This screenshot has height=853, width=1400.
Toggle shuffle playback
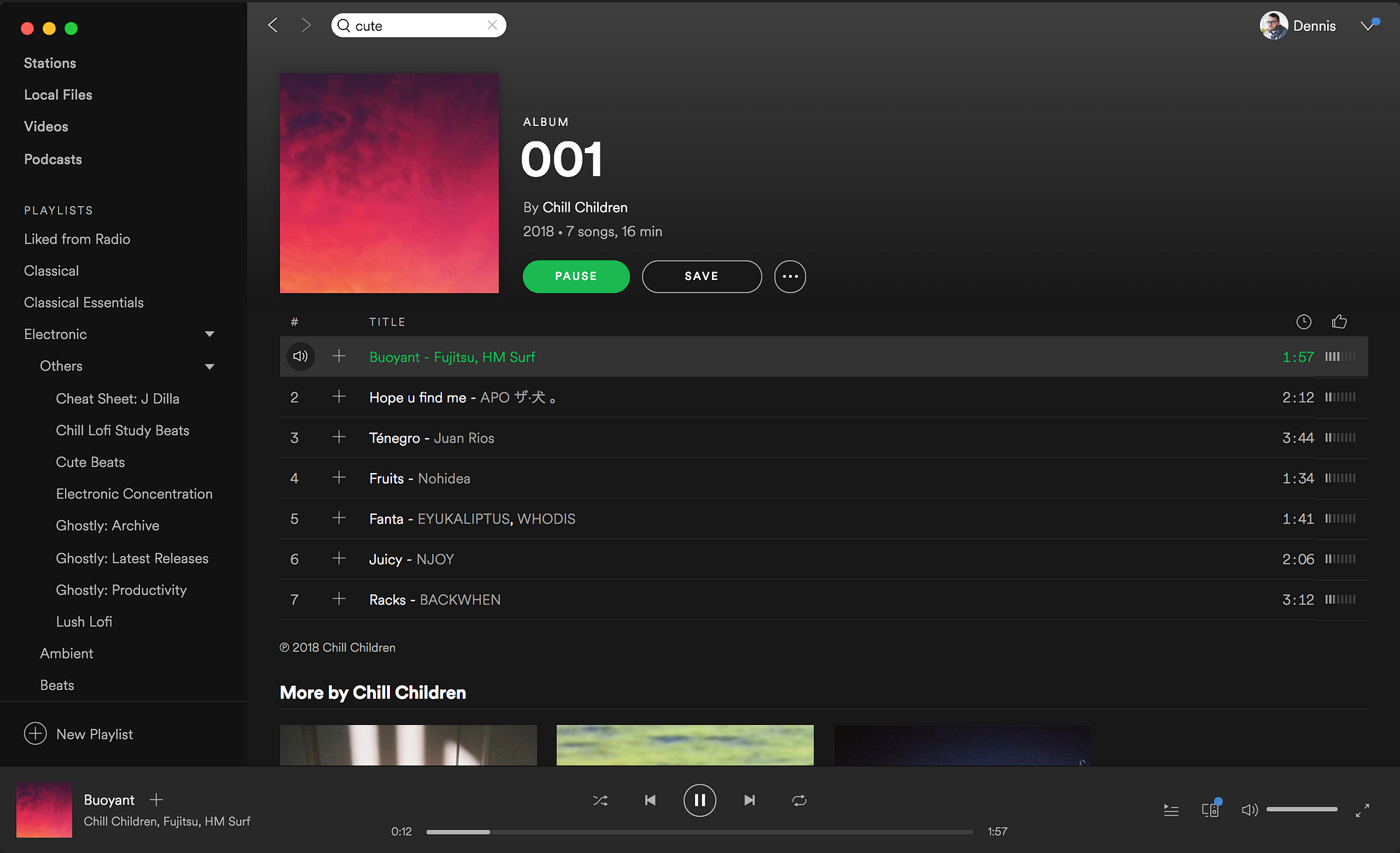coord(601,801)
